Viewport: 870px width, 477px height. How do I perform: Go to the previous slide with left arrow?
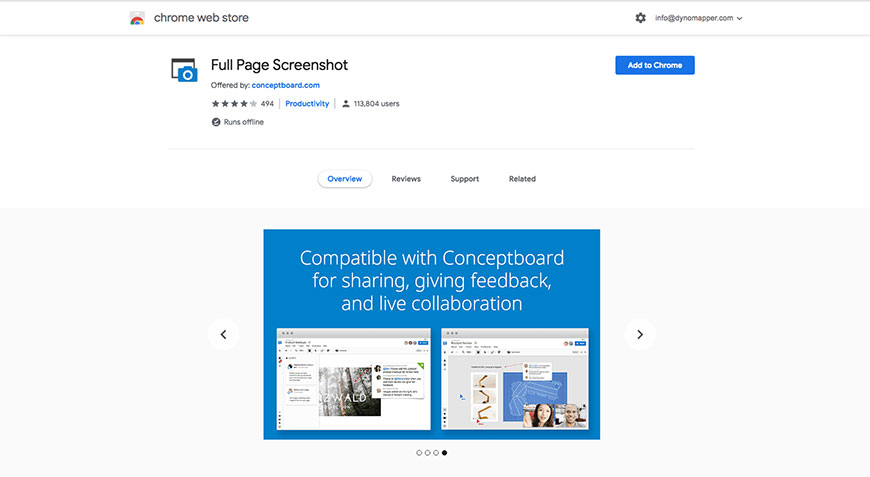coord(223,334)
